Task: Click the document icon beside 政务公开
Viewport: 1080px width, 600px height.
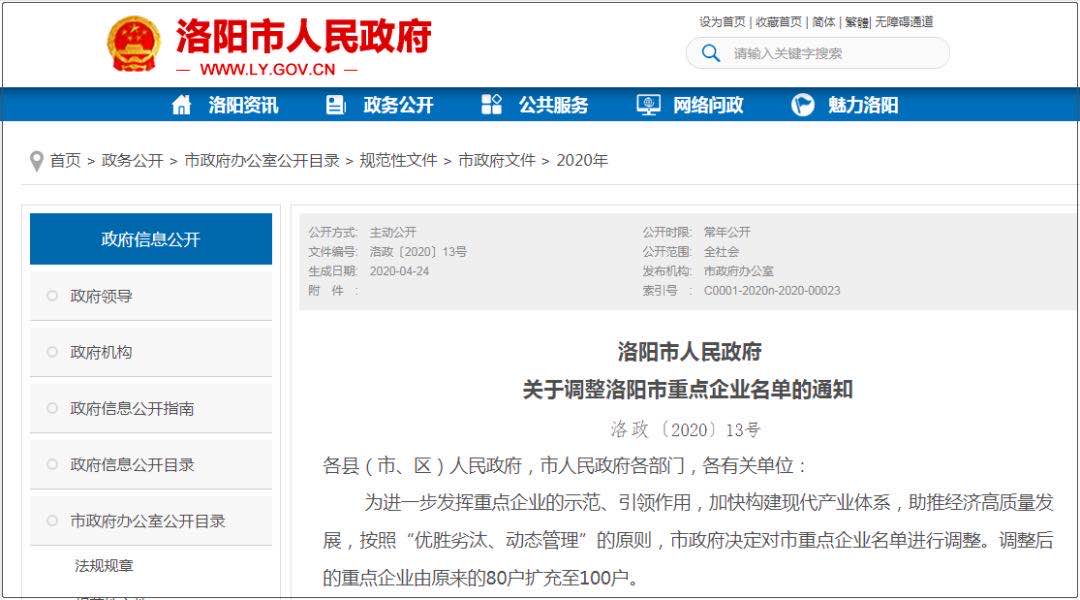Action: 336,105
